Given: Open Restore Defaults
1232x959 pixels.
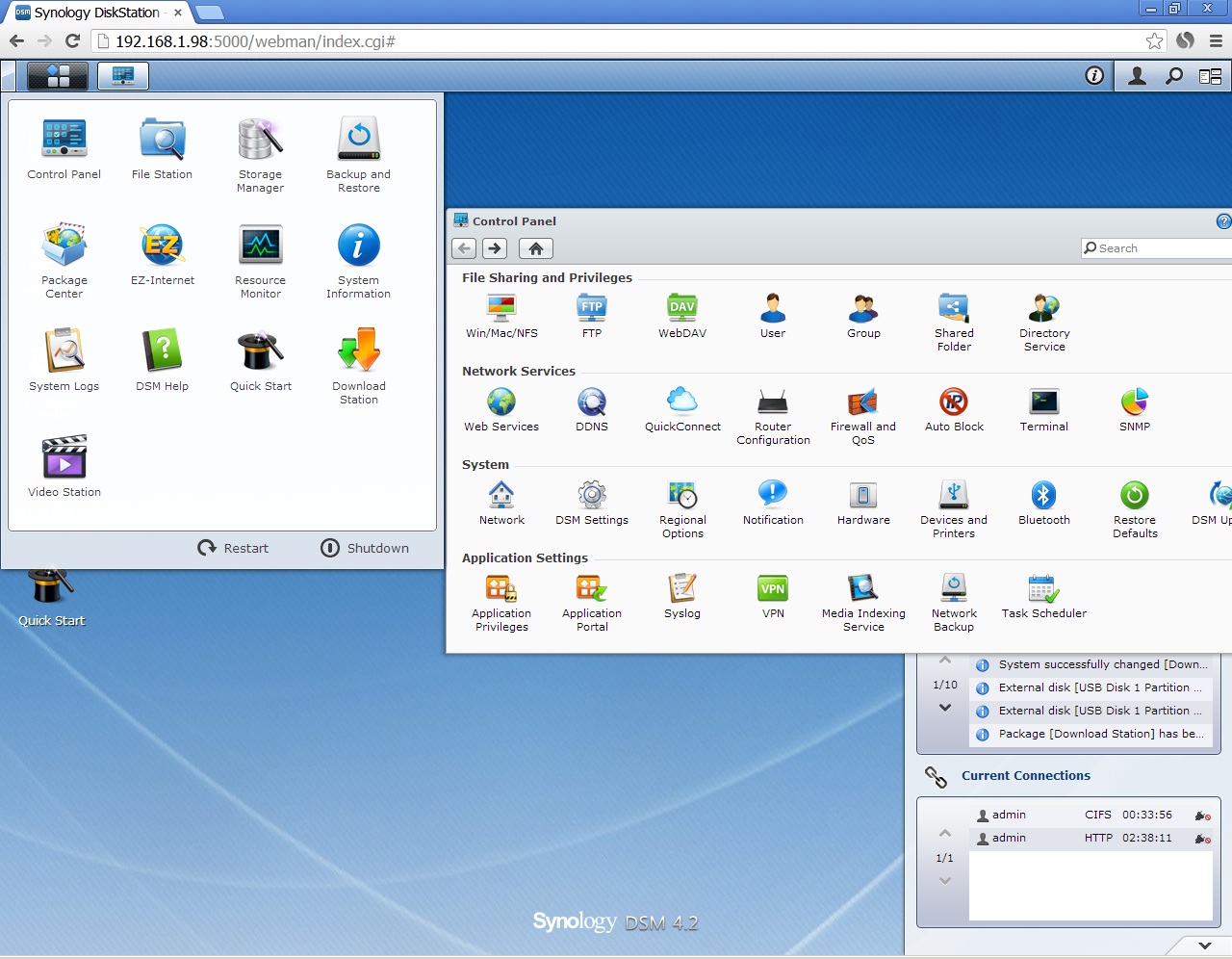Looking at the screenshot, I should [1135, 510].
